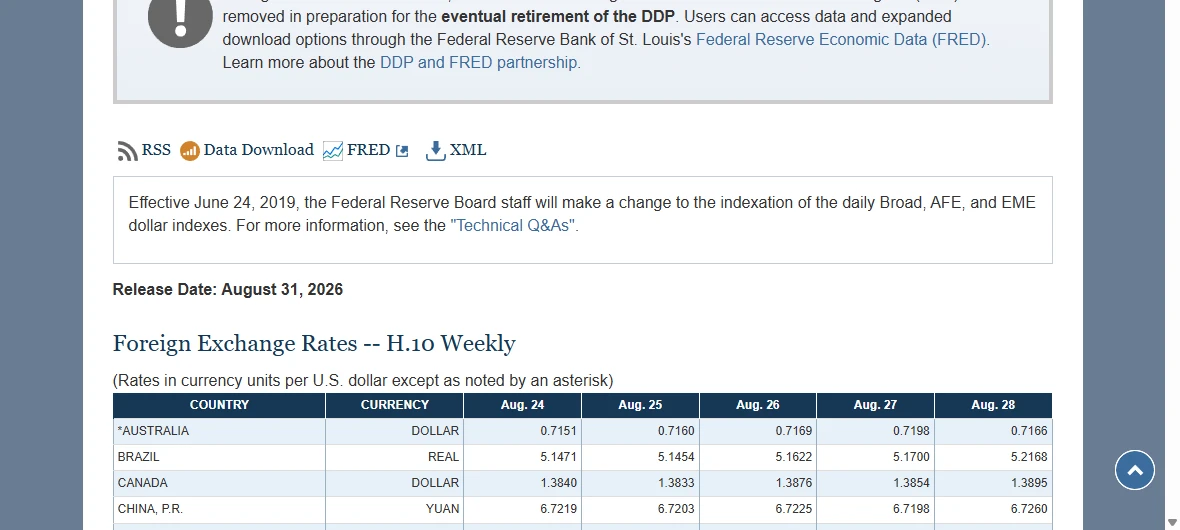Click the scroll-down arrow of the page scrollbar
This screenshot has height=530, width=1180.
click(x=1172, y=522)
